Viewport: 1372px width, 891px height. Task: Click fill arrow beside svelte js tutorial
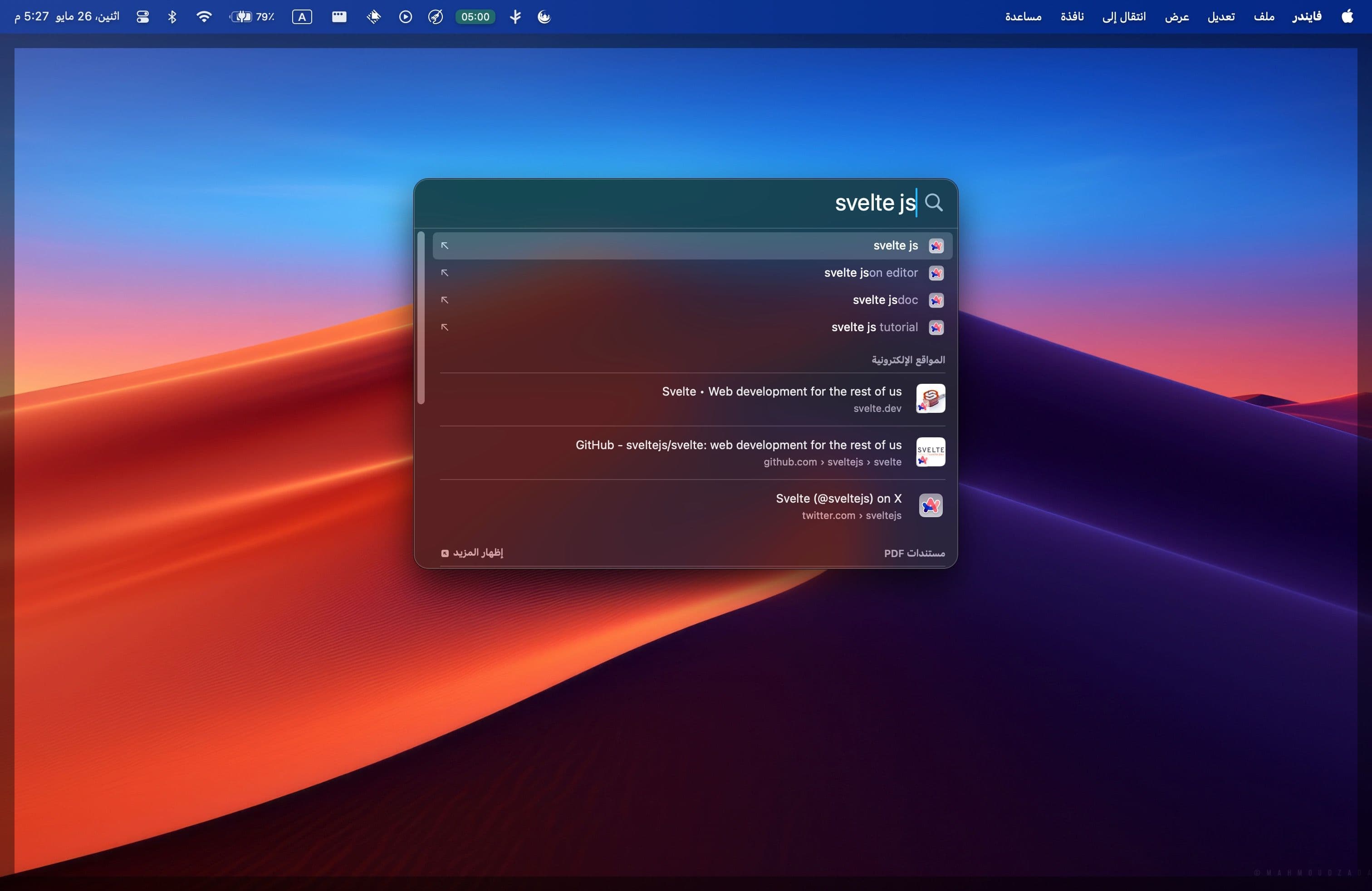pyautogui.click(x=445, y=327)
